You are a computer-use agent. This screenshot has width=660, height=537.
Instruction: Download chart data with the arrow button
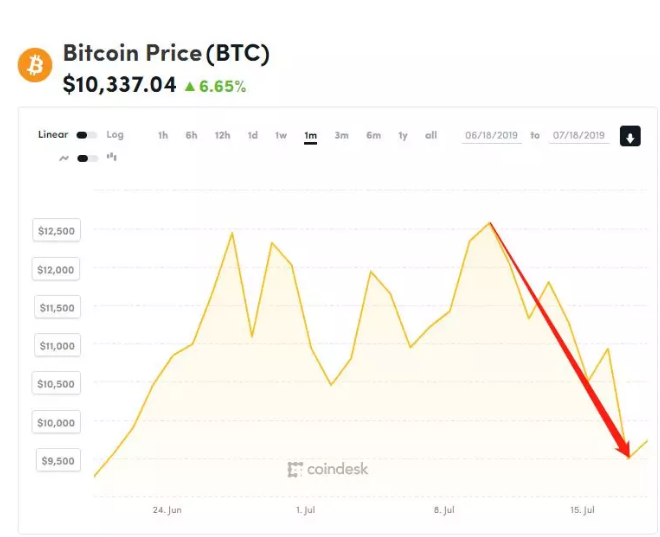click(630, 136)
